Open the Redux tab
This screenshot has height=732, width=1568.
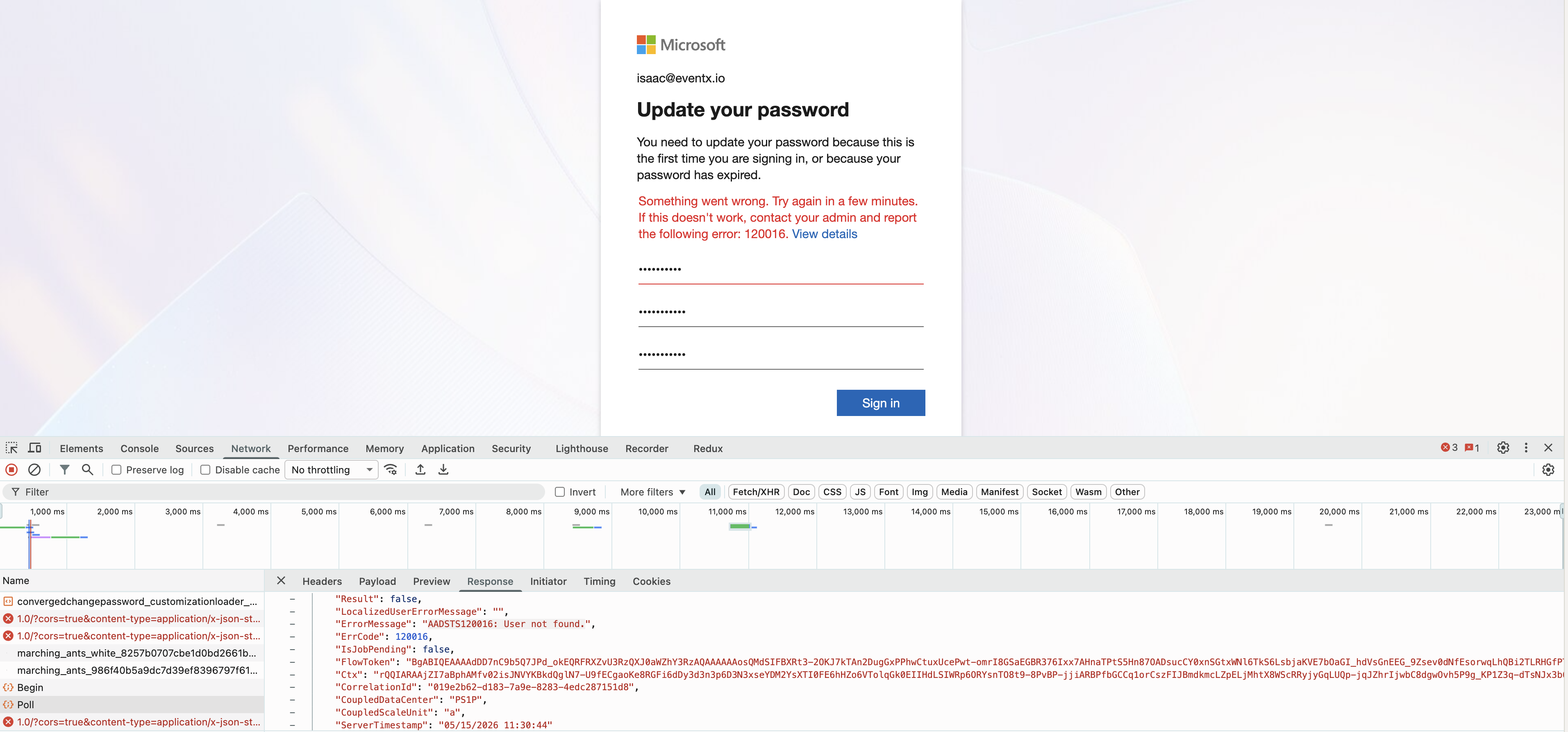(x=708, y=448)
